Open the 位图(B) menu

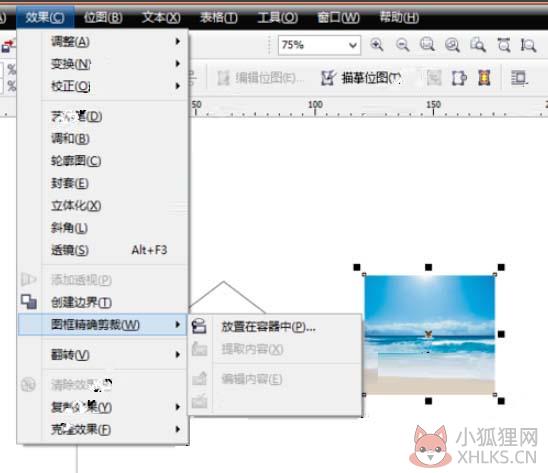(x=103, y=17)
